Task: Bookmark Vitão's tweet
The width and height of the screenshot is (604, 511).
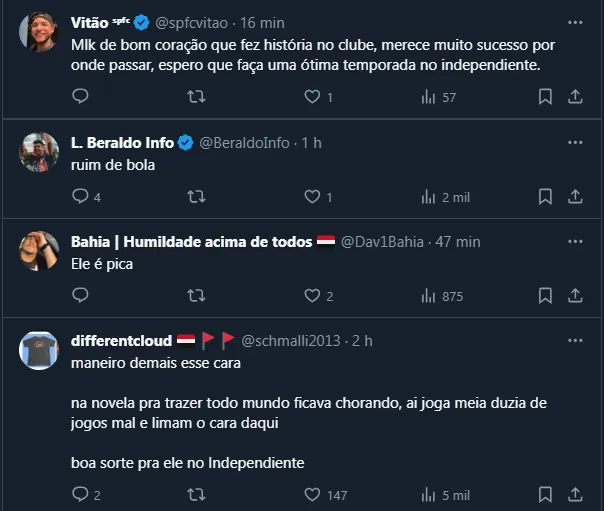Action: (545, 97)
